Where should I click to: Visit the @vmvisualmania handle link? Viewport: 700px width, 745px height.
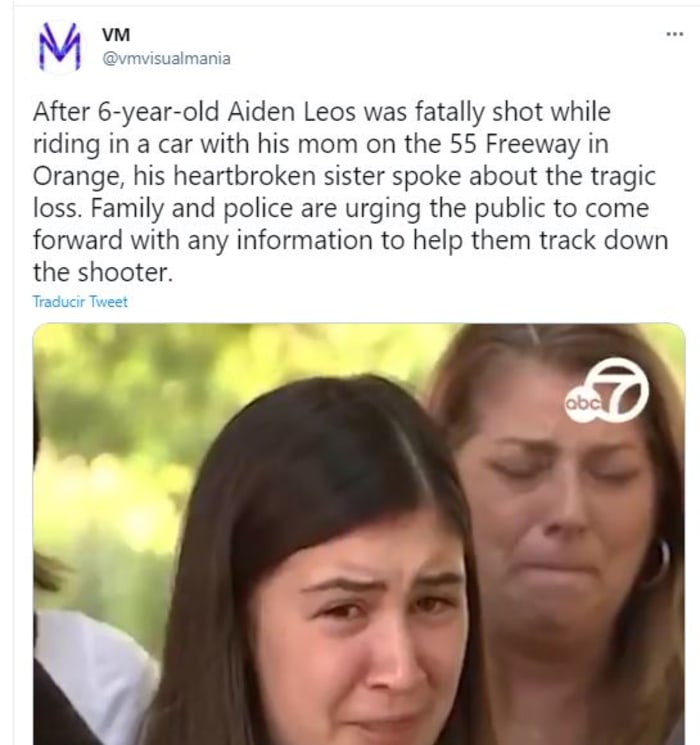[166, 58]
